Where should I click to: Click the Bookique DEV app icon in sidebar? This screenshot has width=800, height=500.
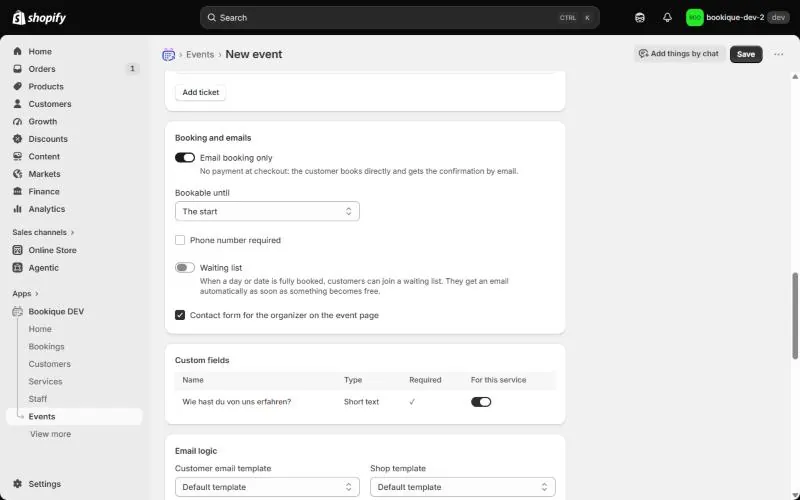(17, 311)
